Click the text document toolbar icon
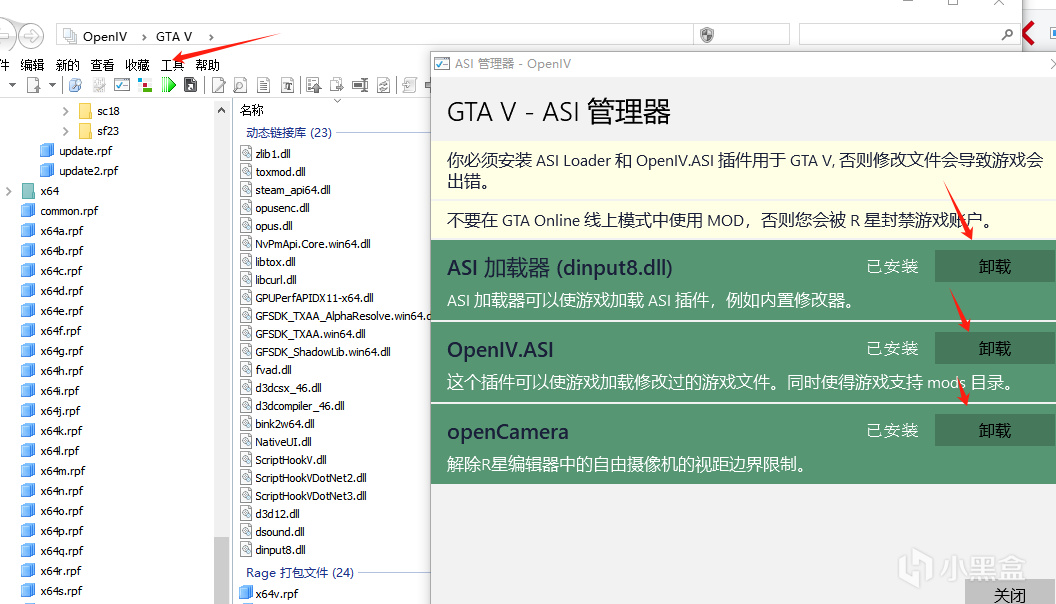 tap(263, 85)
